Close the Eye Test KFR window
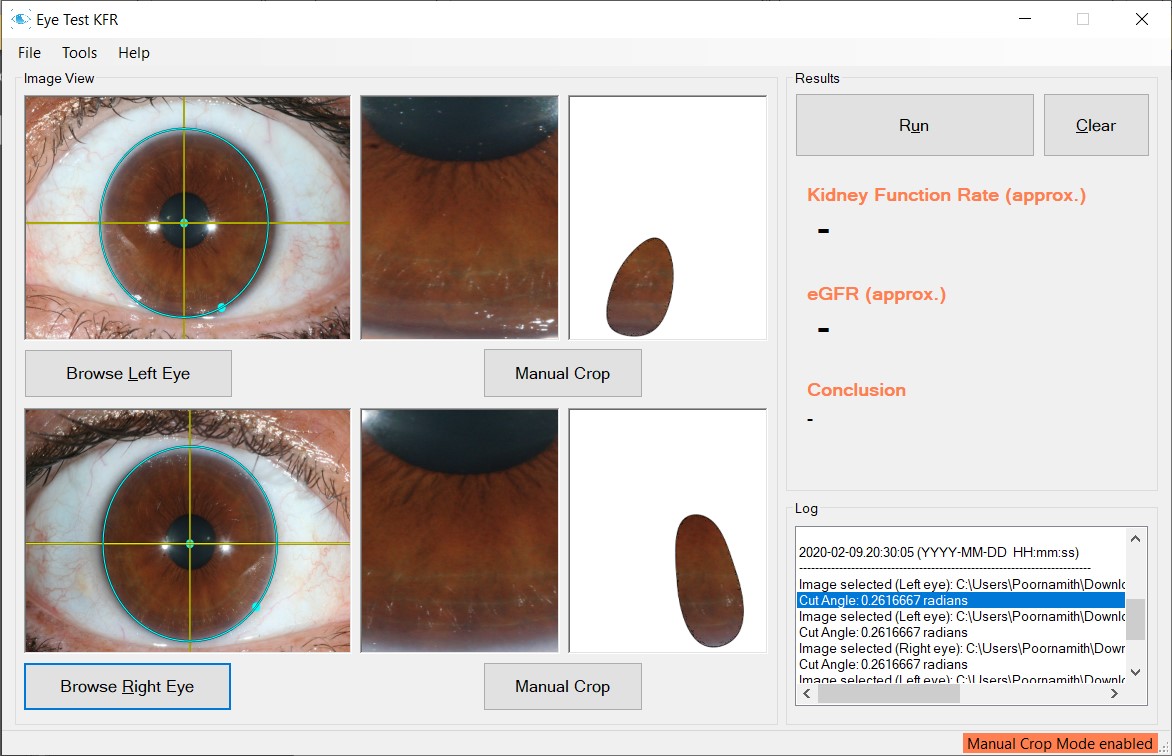The image size is (1172, 756). pos(1141,19)
